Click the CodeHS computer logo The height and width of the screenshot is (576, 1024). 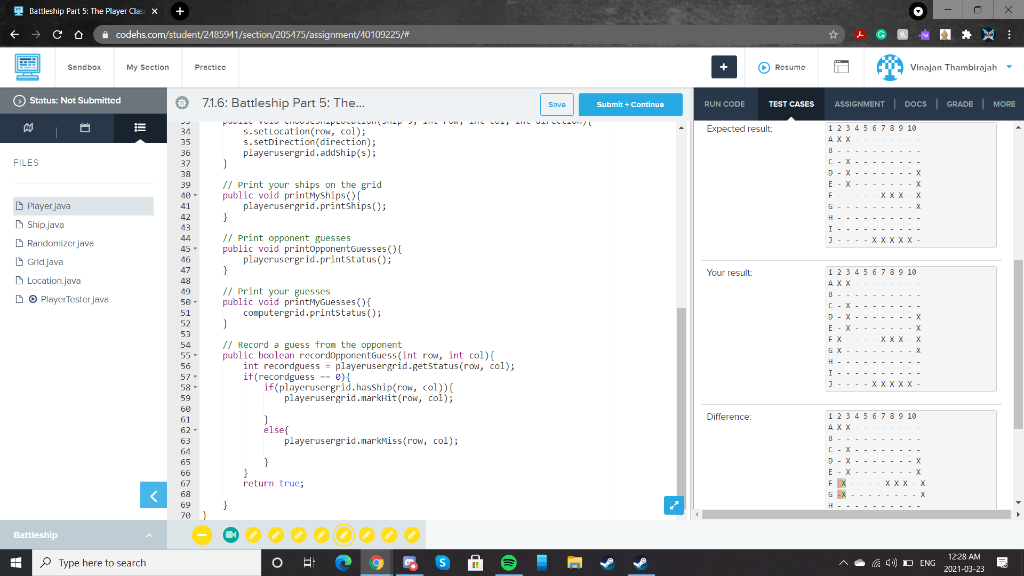27,67
